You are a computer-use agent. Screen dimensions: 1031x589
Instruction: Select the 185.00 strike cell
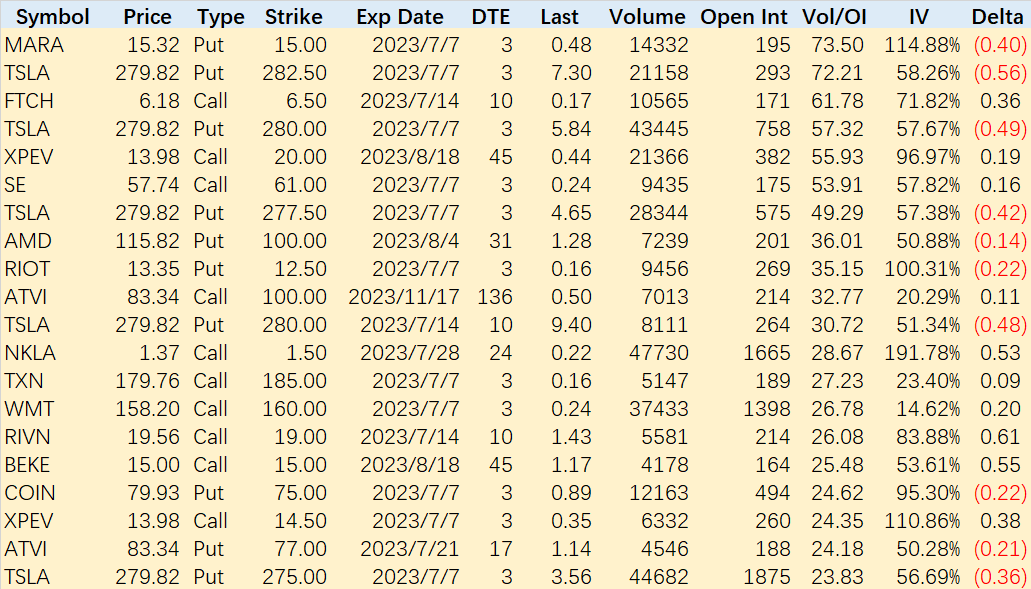(x=295, y=381)
